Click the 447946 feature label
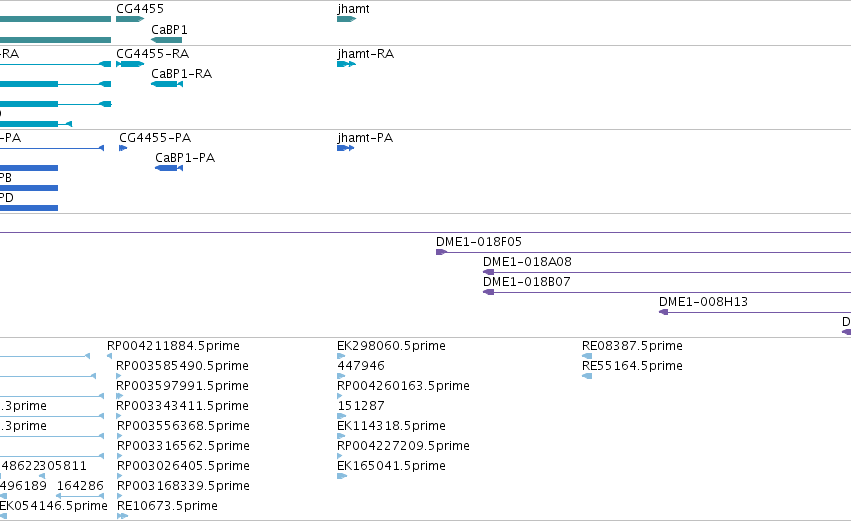The height and width of the screenshot is (521, 851). pyautogui.click(x=361, y=366)
